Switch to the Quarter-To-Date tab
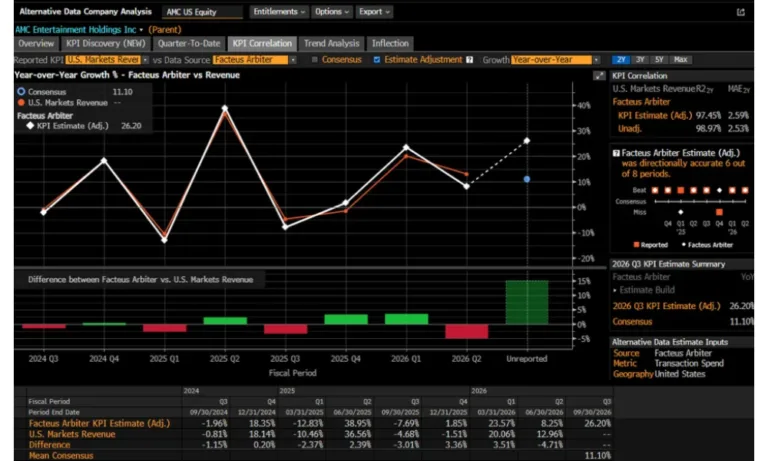Viewport: 768px width, 461px height. 189,44
